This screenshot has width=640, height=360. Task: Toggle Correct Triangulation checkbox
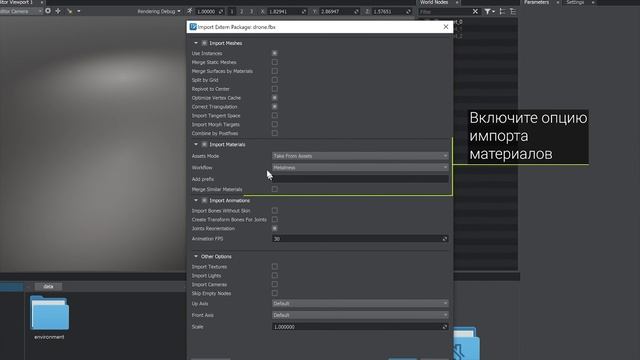coord(275,107)
